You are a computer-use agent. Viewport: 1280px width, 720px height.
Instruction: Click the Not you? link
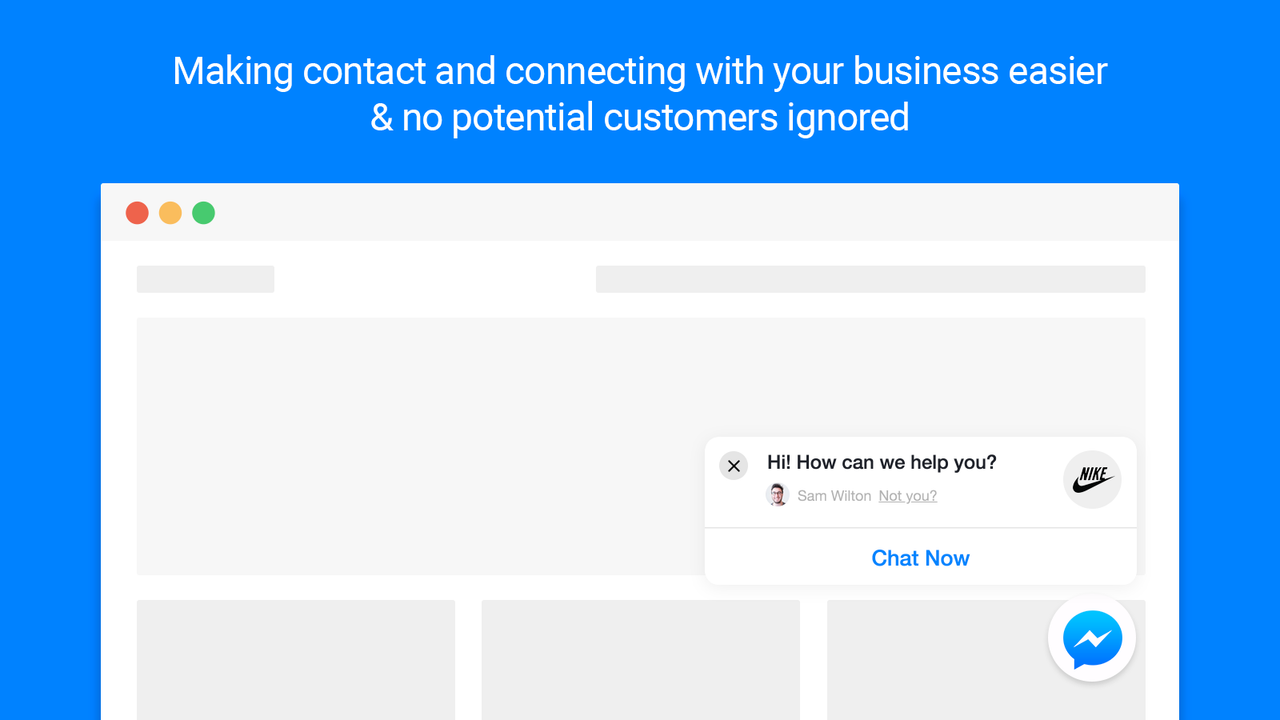(x=907, y=495)
